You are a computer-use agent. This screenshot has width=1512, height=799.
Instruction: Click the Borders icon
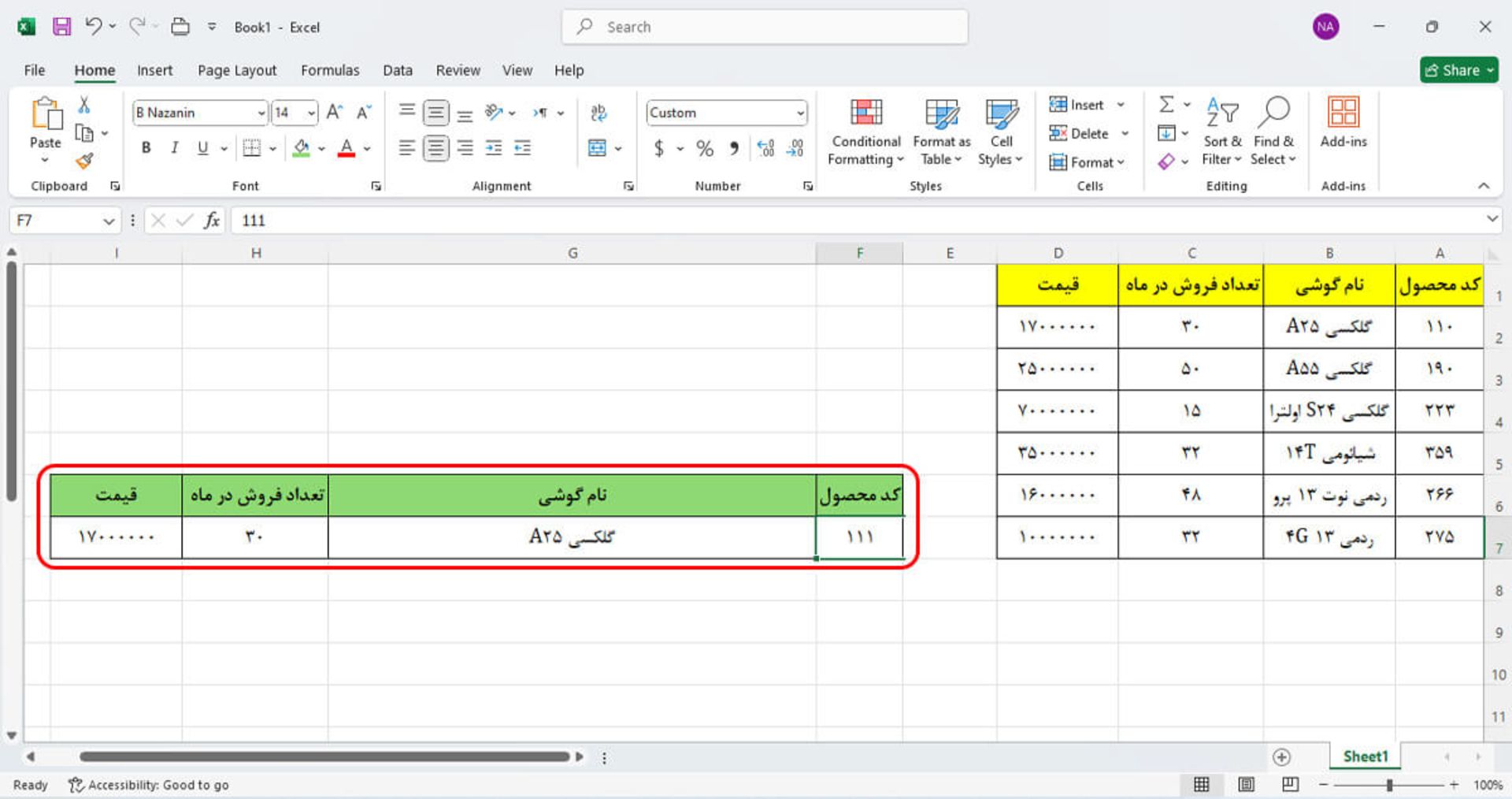pyautogui.click(x=251, y=147)
